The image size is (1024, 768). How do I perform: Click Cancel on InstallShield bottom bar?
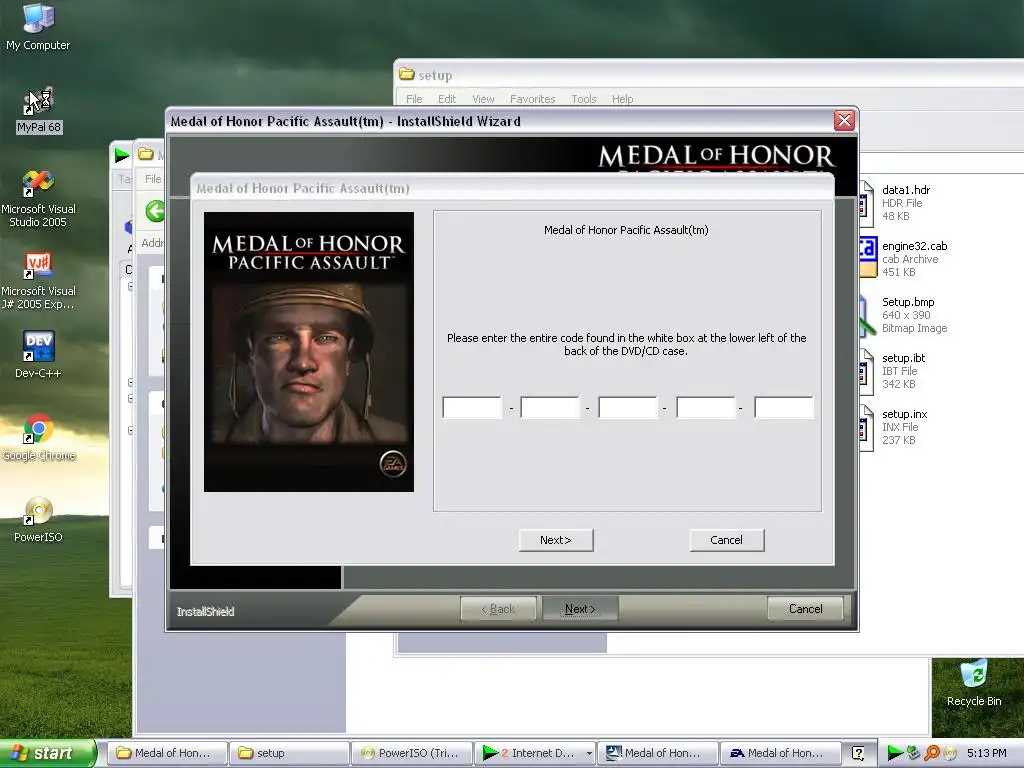805,609
